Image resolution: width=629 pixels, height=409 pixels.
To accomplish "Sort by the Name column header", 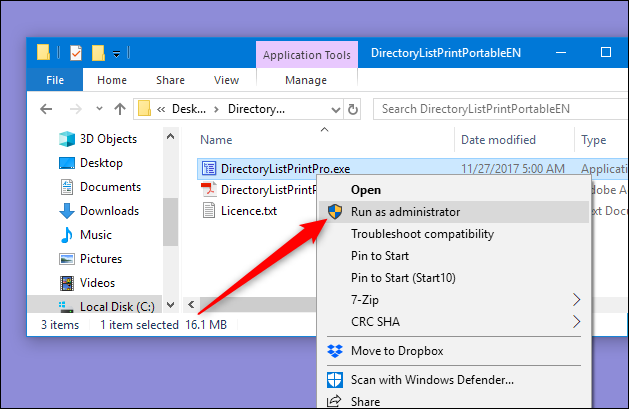I will point(216,140).
